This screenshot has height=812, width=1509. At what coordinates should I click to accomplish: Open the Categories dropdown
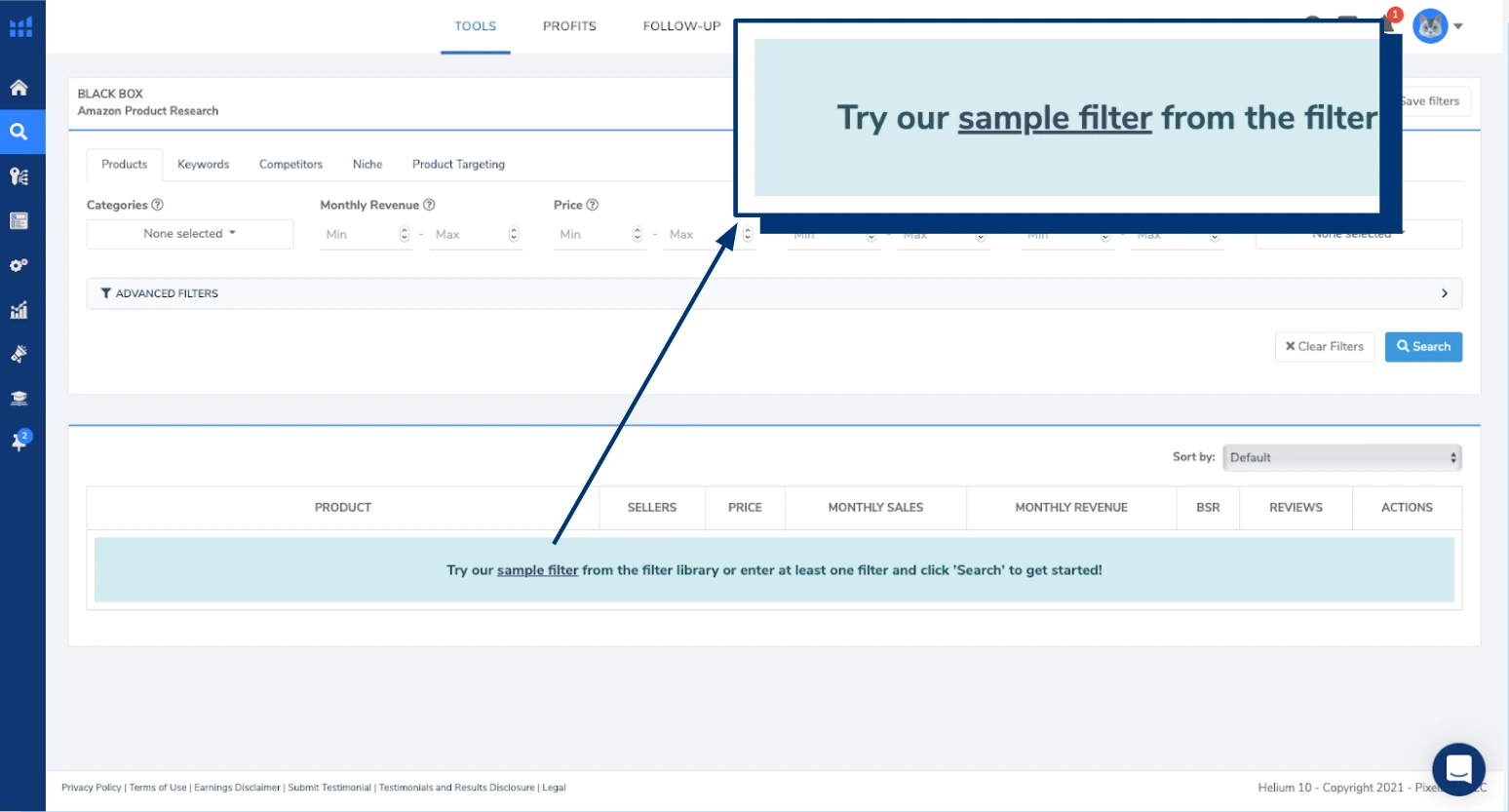click(x=189, y=234)
